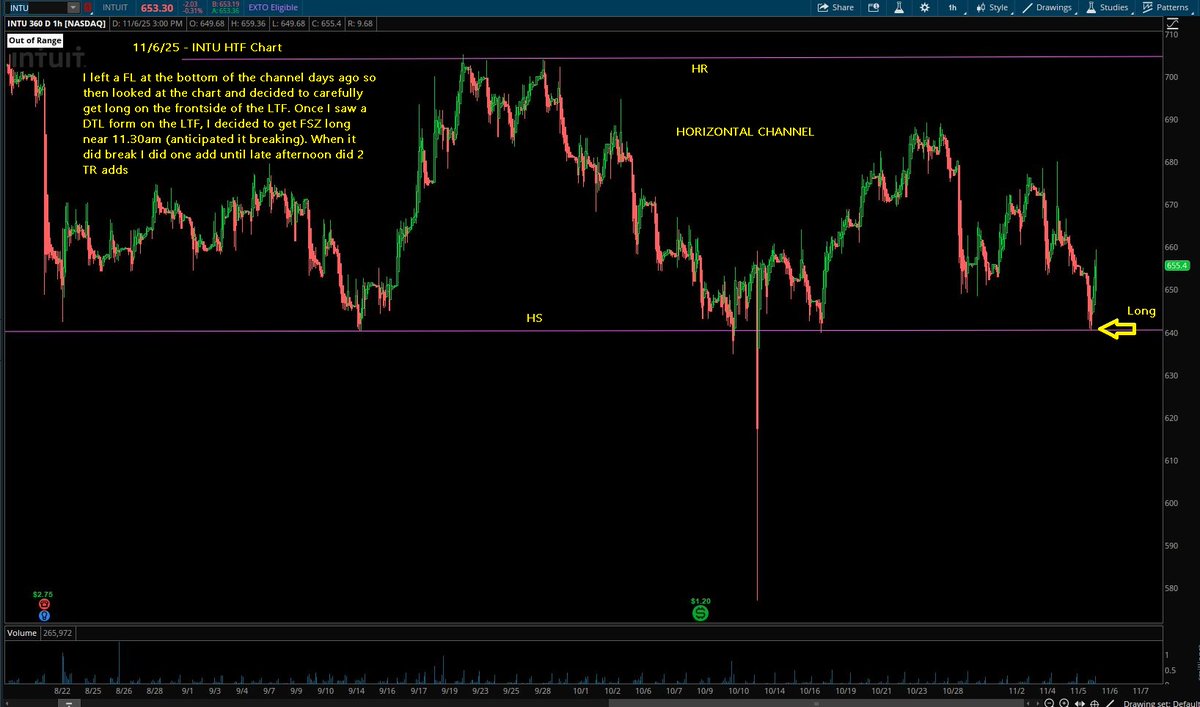Open the Patterns dropdown

click(x=1167, y=7)
